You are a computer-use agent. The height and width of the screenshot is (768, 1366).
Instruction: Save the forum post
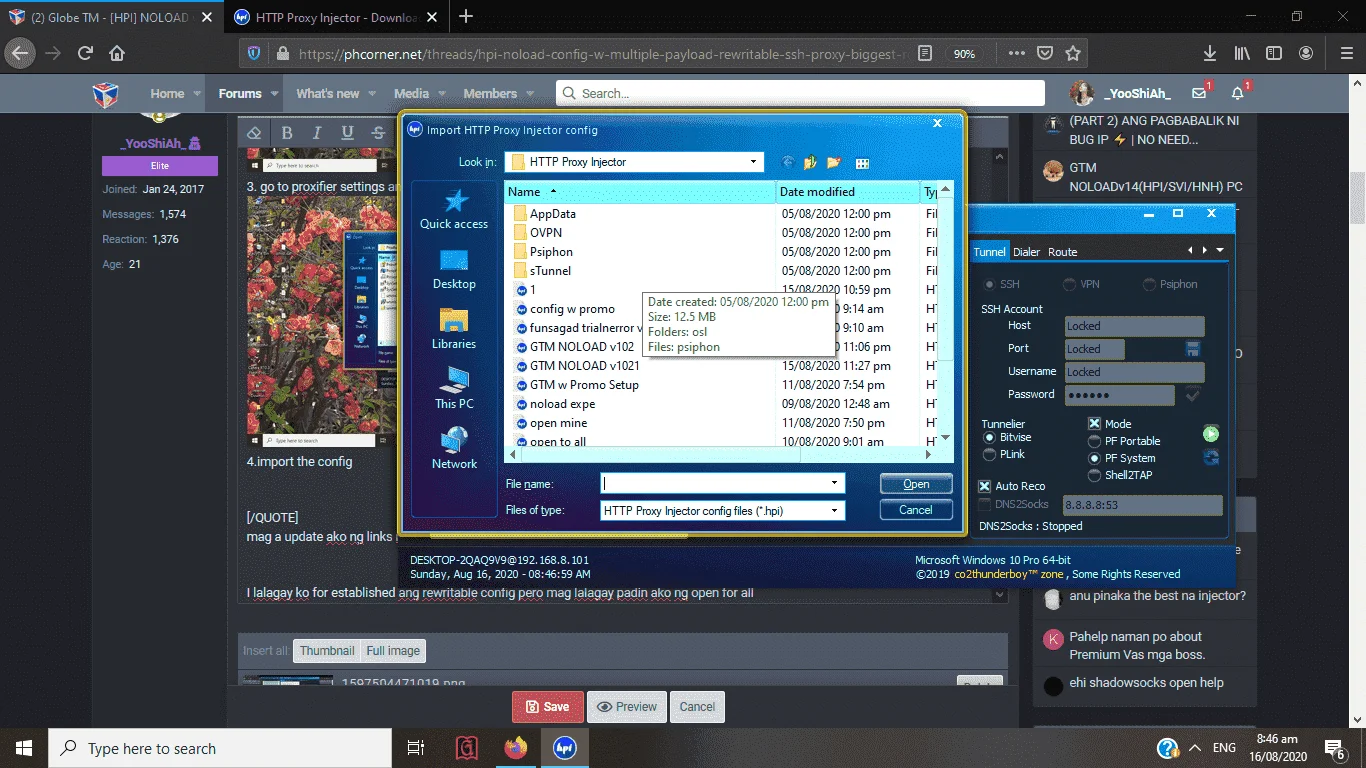point(548,707)
